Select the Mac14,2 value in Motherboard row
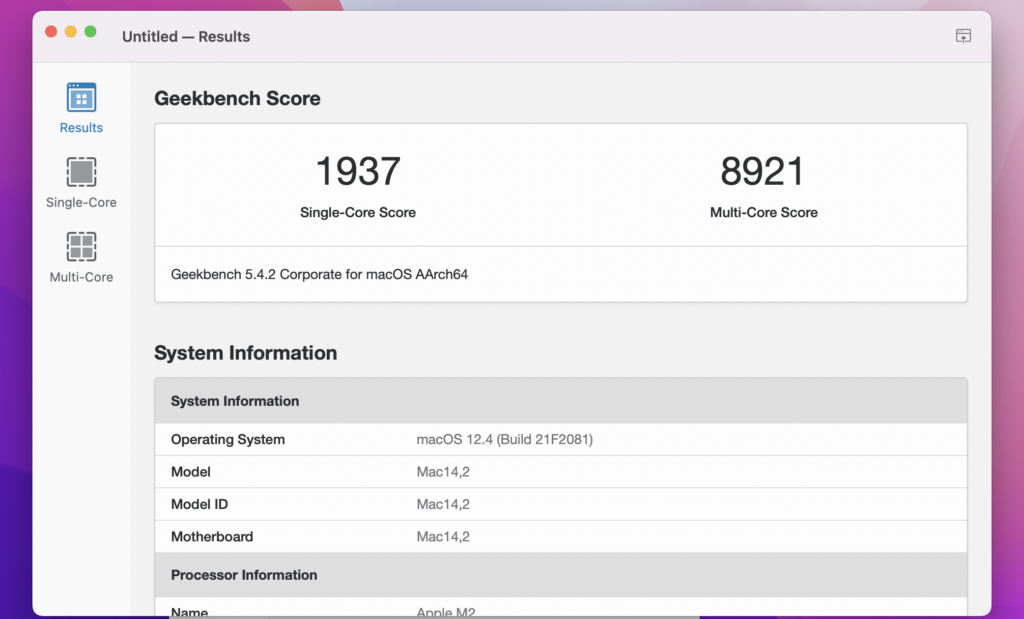Image resolution: width=1024 pixels, height=619 pixels. [x=443, y=537]
